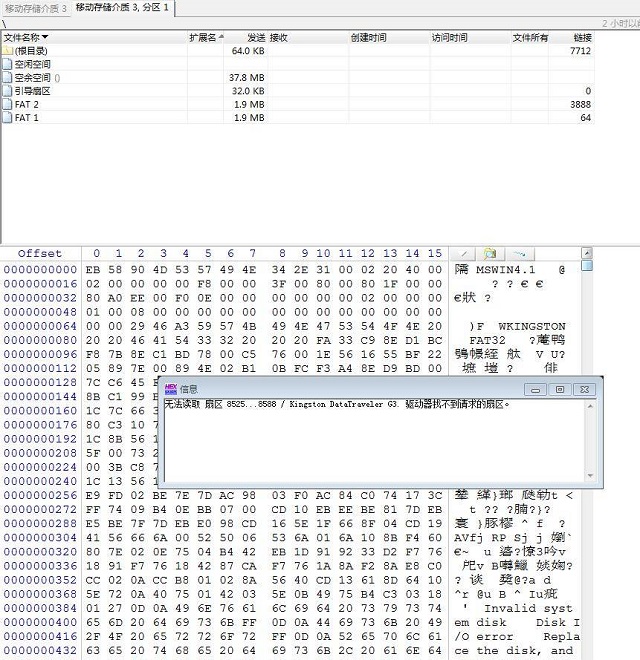Click the 'ce the disk, and' decoded text
Viewport: 640px width, 660px height.
pos(514,651)
